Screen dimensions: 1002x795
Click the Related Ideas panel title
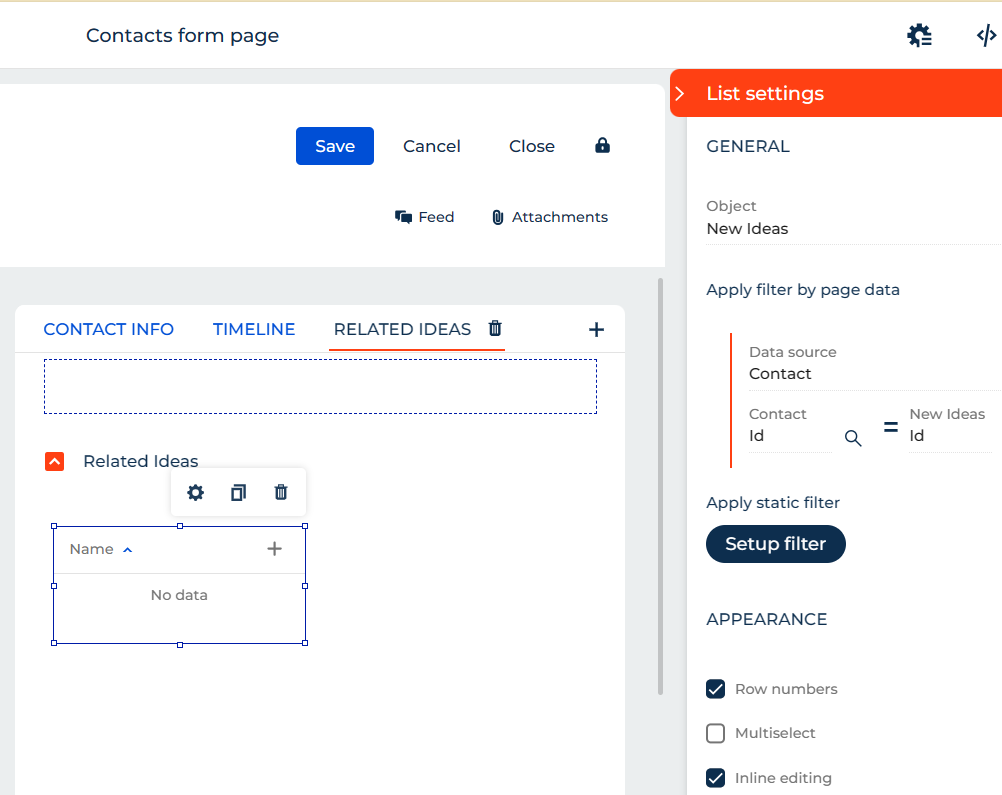141,461
